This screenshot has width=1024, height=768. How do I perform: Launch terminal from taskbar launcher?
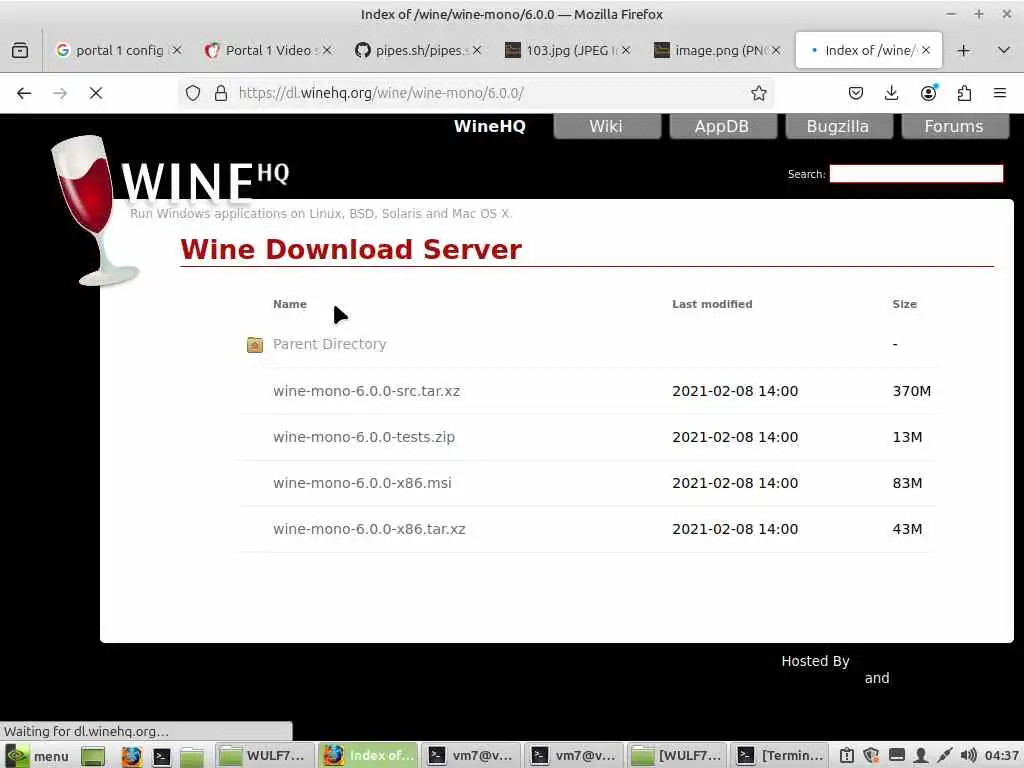pos(161,756)
